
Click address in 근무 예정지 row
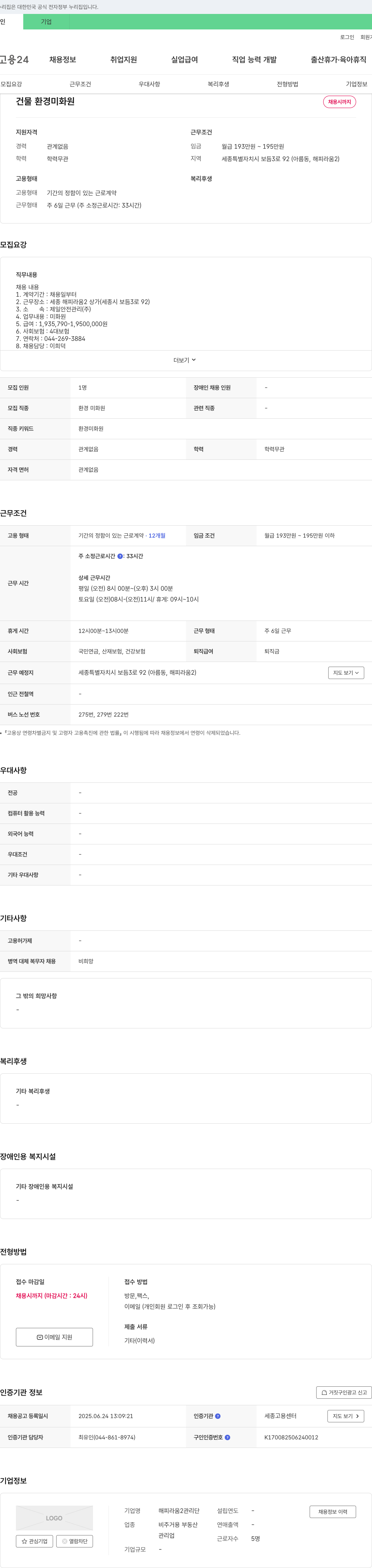pyautogui.click(x=138, y=672)
